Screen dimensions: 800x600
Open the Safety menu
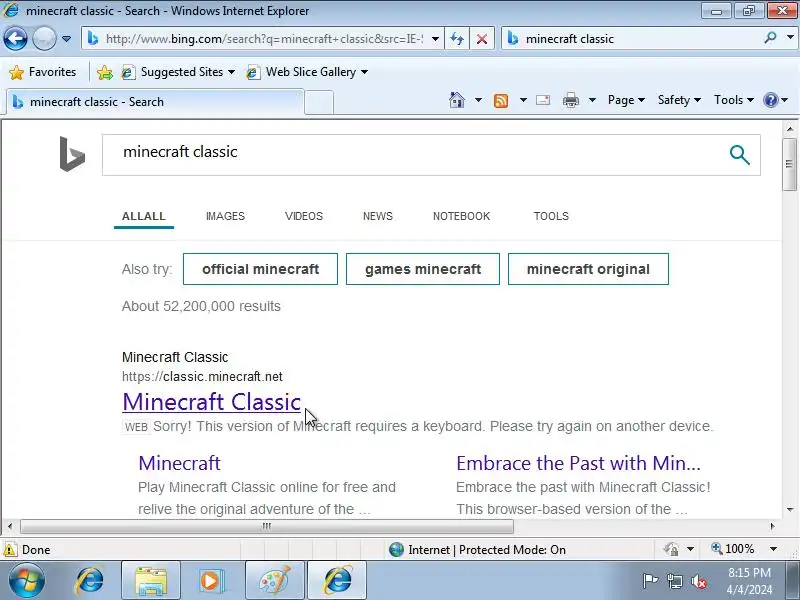click(x=679, y=100)
